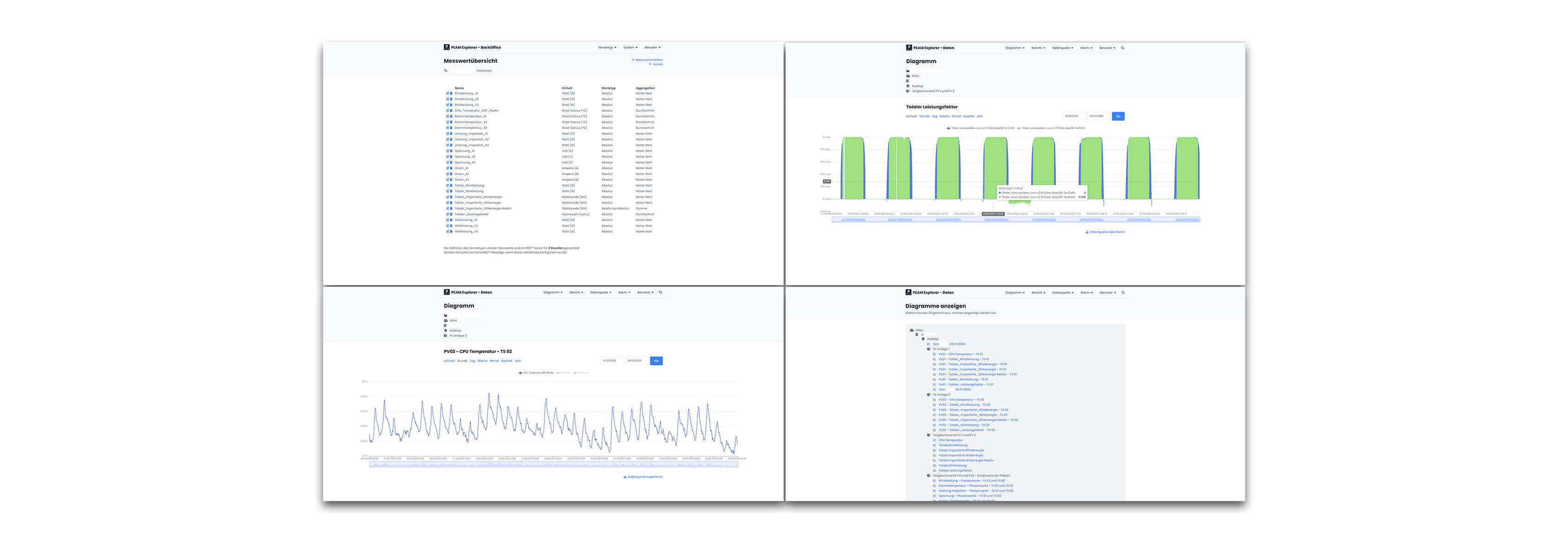Click search icon in PV02 CPU Temperatur window
Viewport: 1568px width, 543px height.
pyautogui.click(x=660, y=292)
